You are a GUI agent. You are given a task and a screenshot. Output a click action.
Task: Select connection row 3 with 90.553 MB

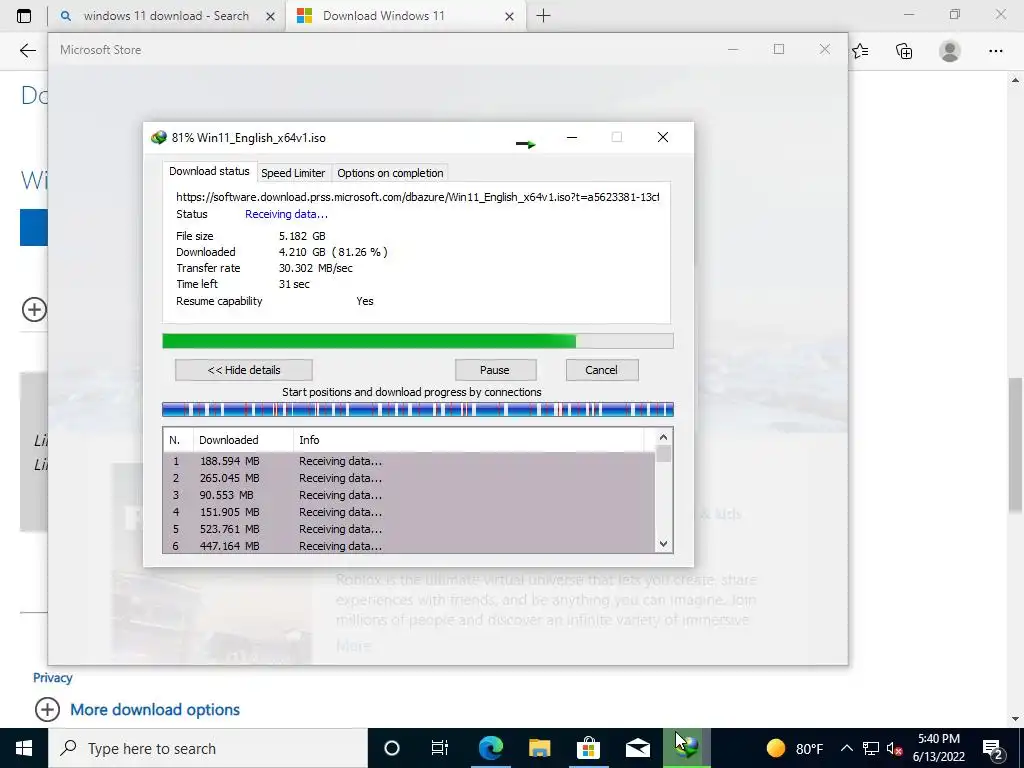click(x=409, y=495)
